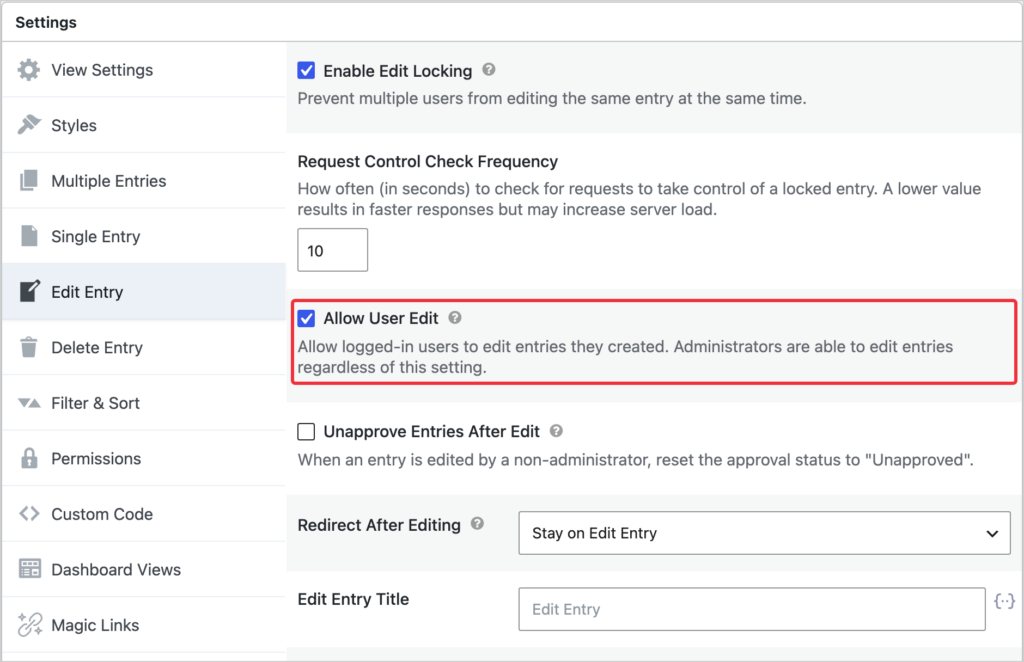This screenshot has height=662, width=1024.
Task: Open help tooltip for Allow User Edit
Action: tap(455, 317)
